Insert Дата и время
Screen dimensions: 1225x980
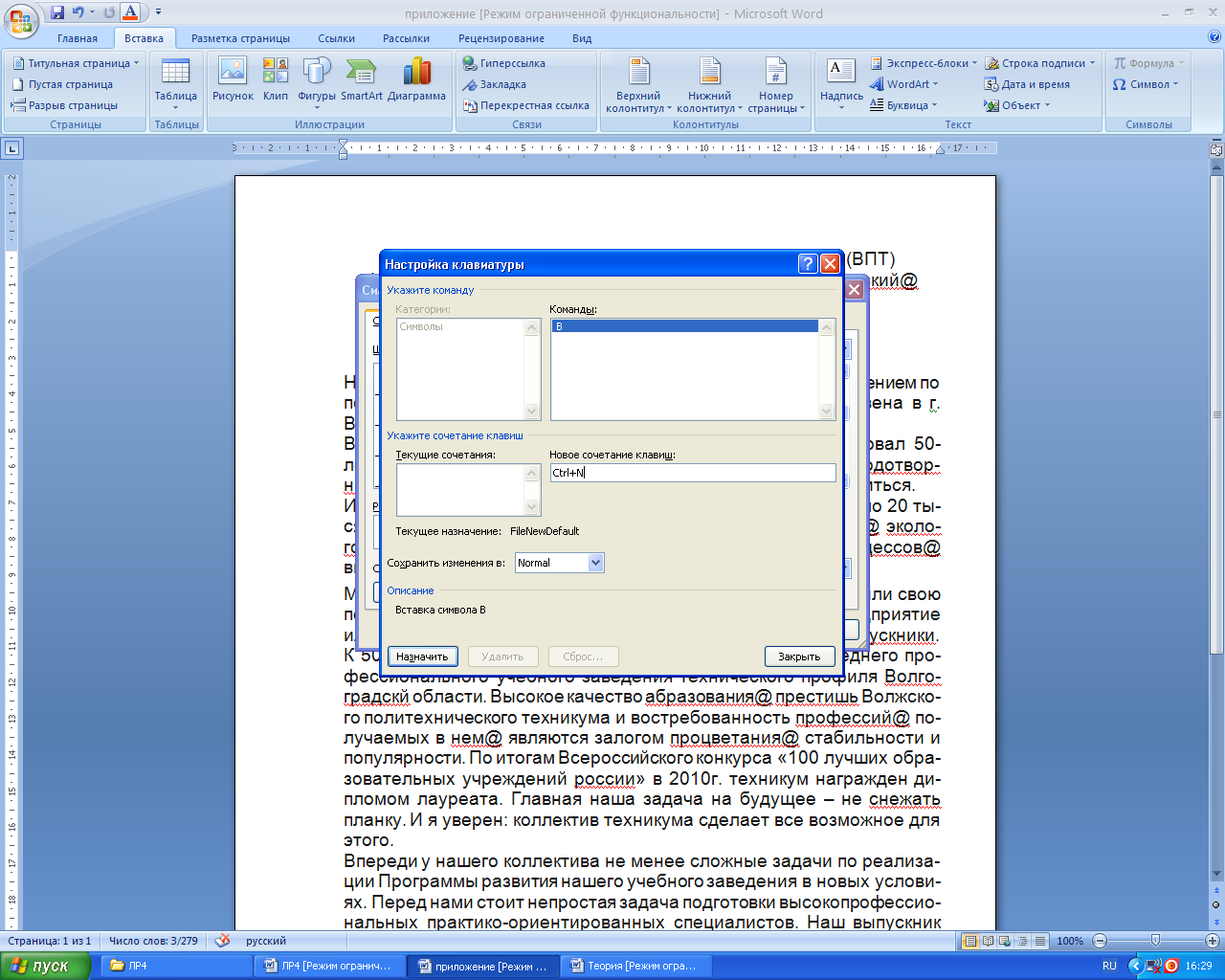(x=1027, y=84)
